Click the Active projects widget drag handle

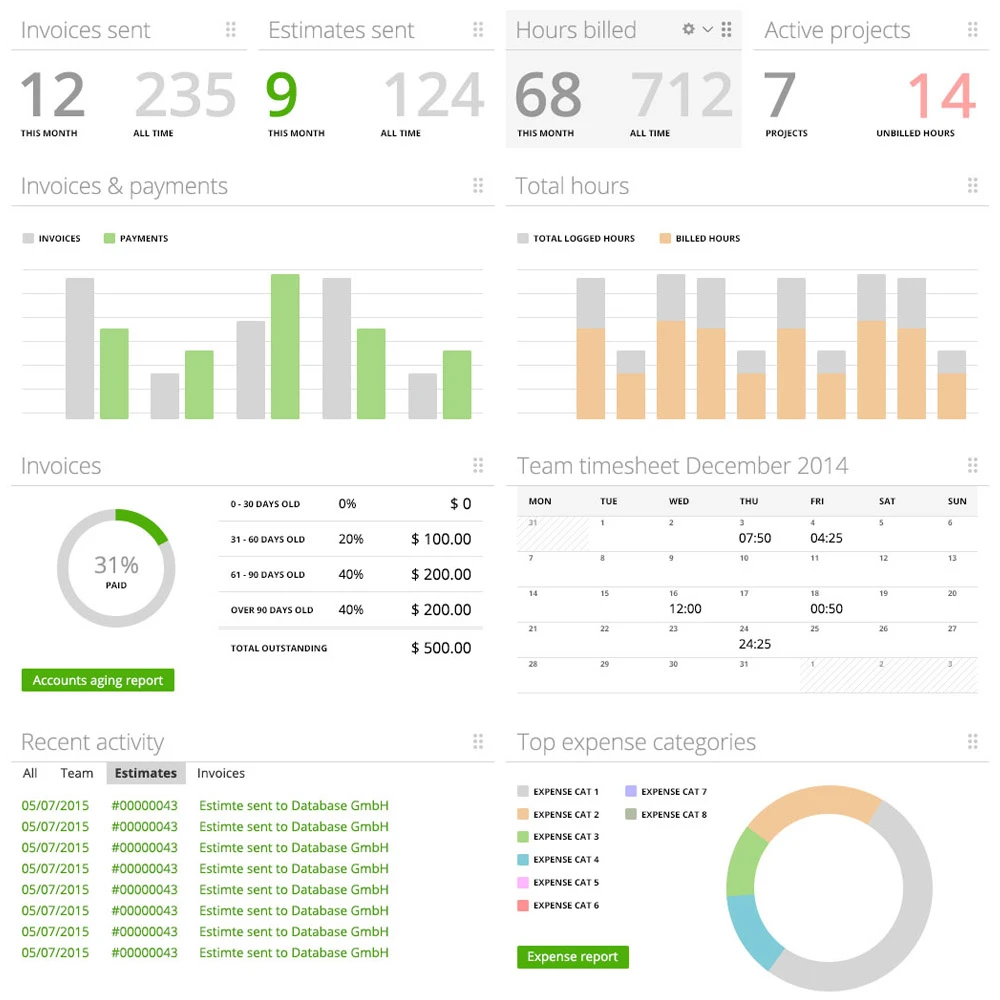[973, 30]
